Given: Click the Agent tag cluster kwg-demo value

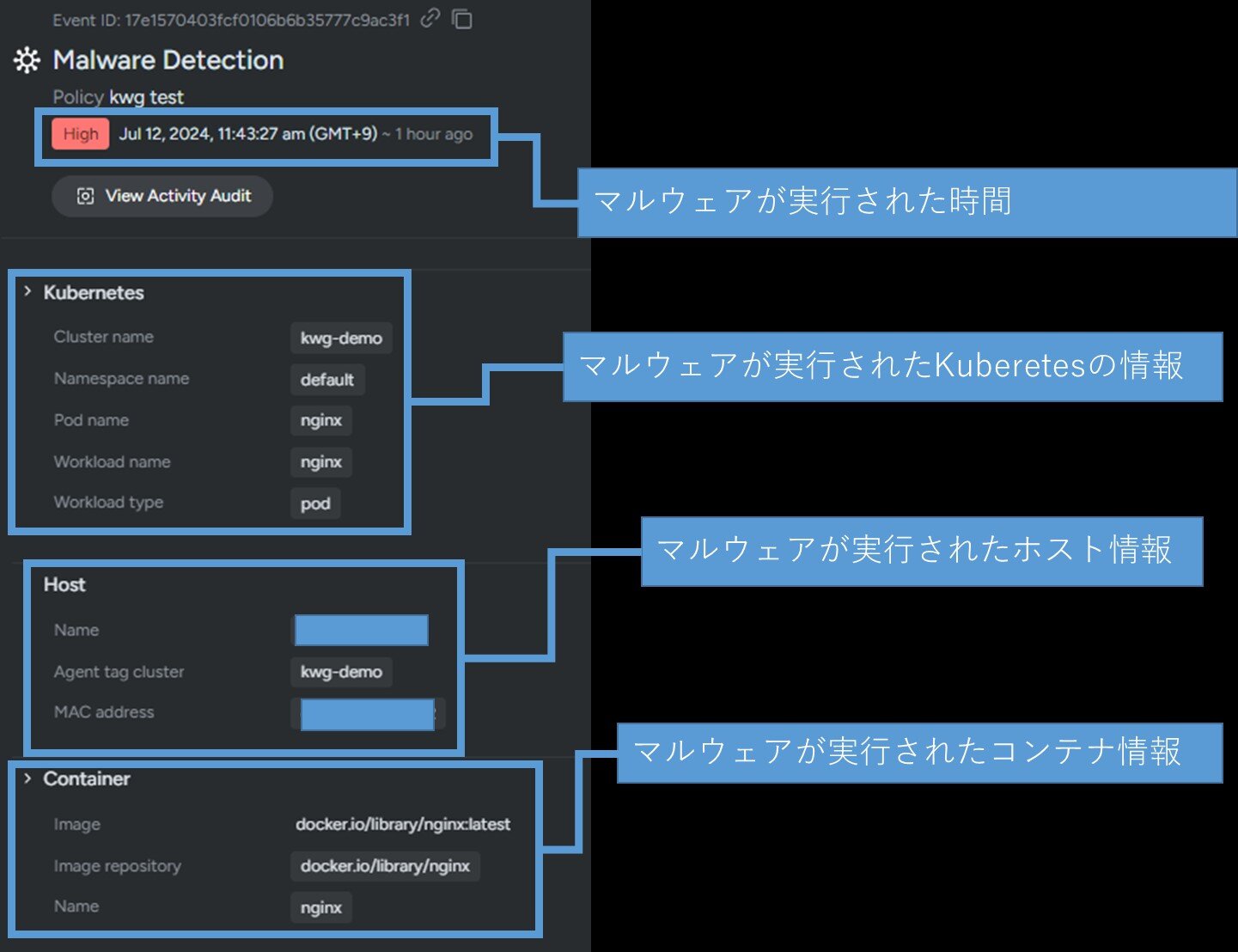Looking at the screenshot, I should tap(341, 672).
